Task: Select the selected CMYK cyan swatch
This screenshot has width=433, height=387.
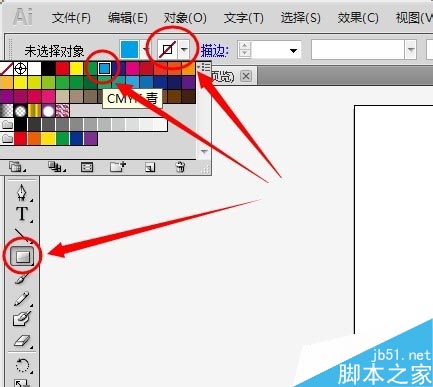Action: (x=104, y=68)
